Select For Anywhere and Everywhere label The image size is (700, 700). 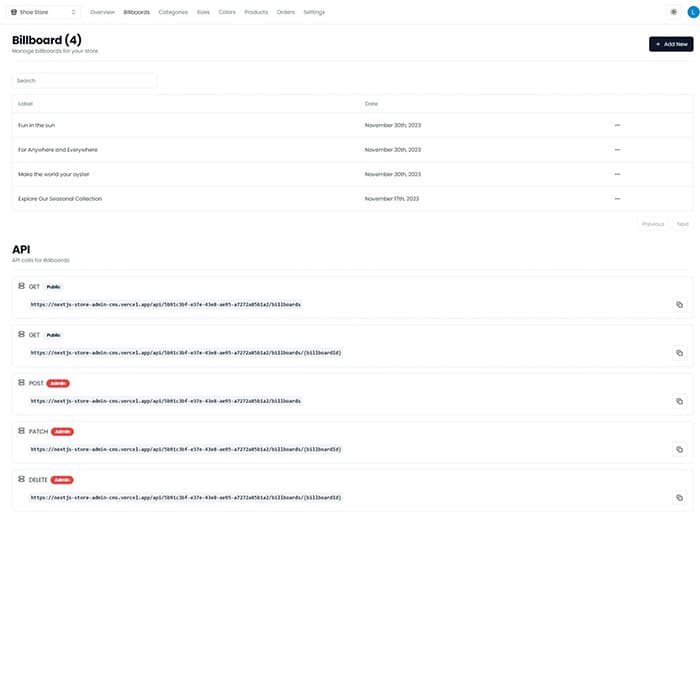tap(58, 150)
